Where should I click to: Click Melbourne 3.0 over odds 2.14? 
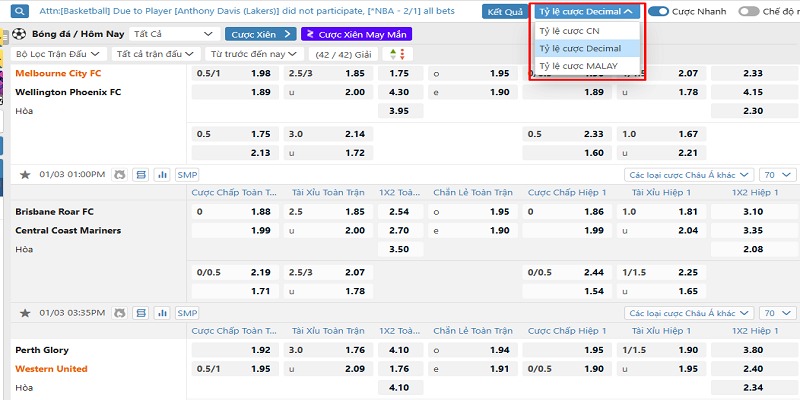coord(329,134)
